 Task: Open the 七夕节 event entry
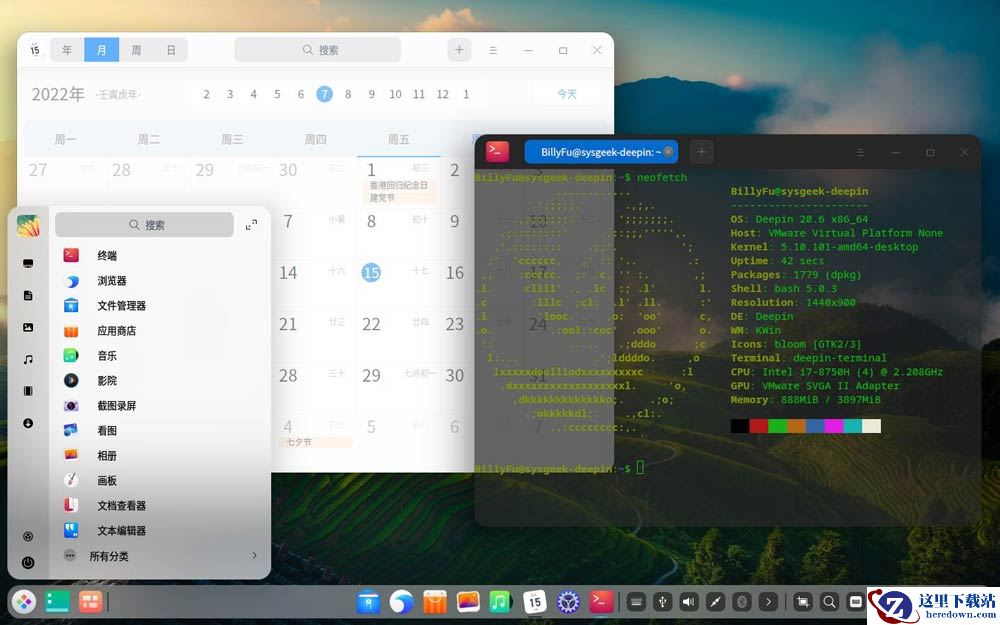[x=316, y=442]
